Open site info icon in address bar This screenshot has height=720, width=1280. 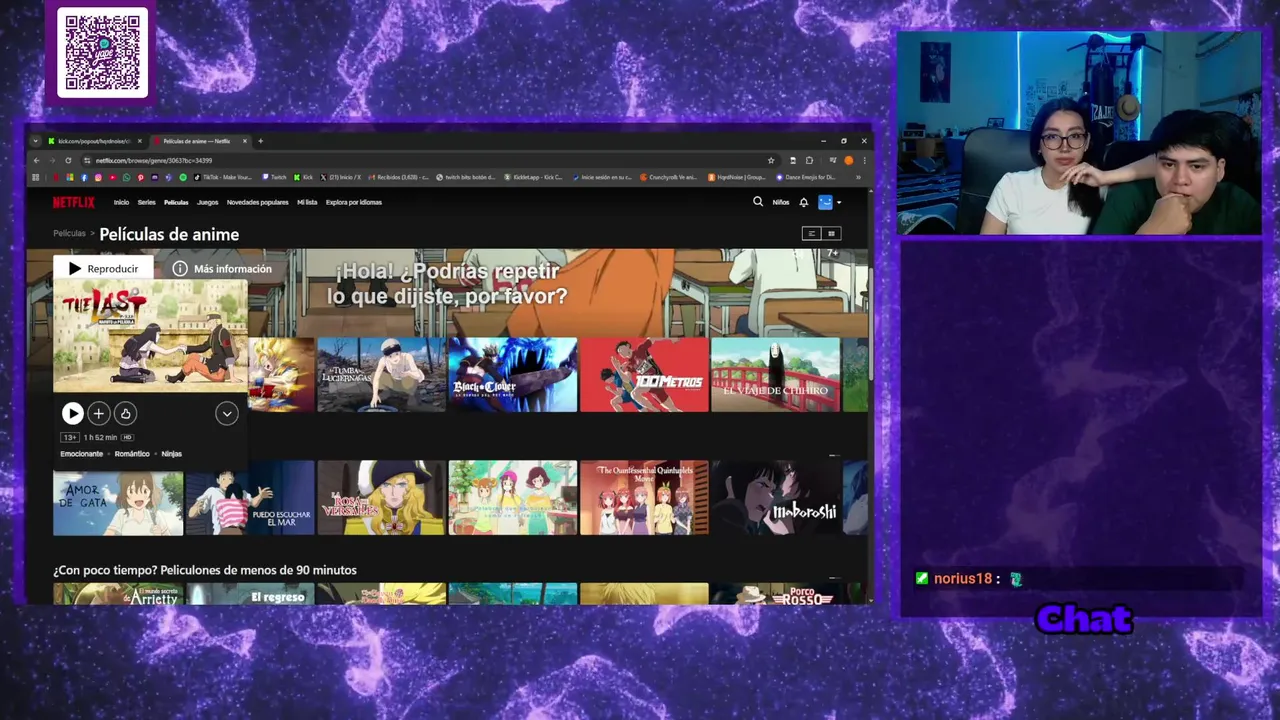tap(87, 160)
